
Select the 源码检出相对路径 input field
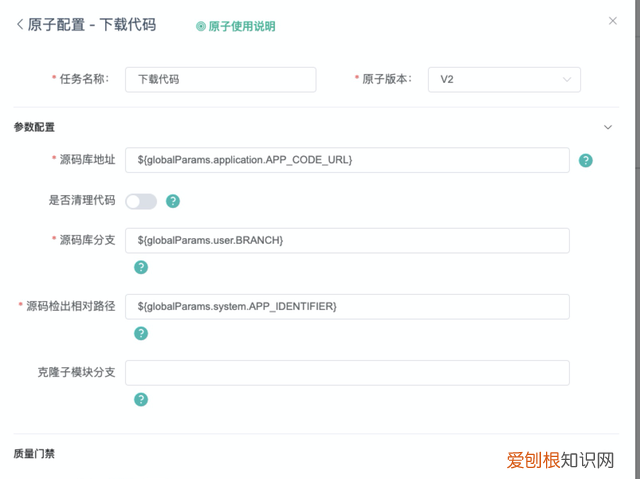tap(347, 306)
